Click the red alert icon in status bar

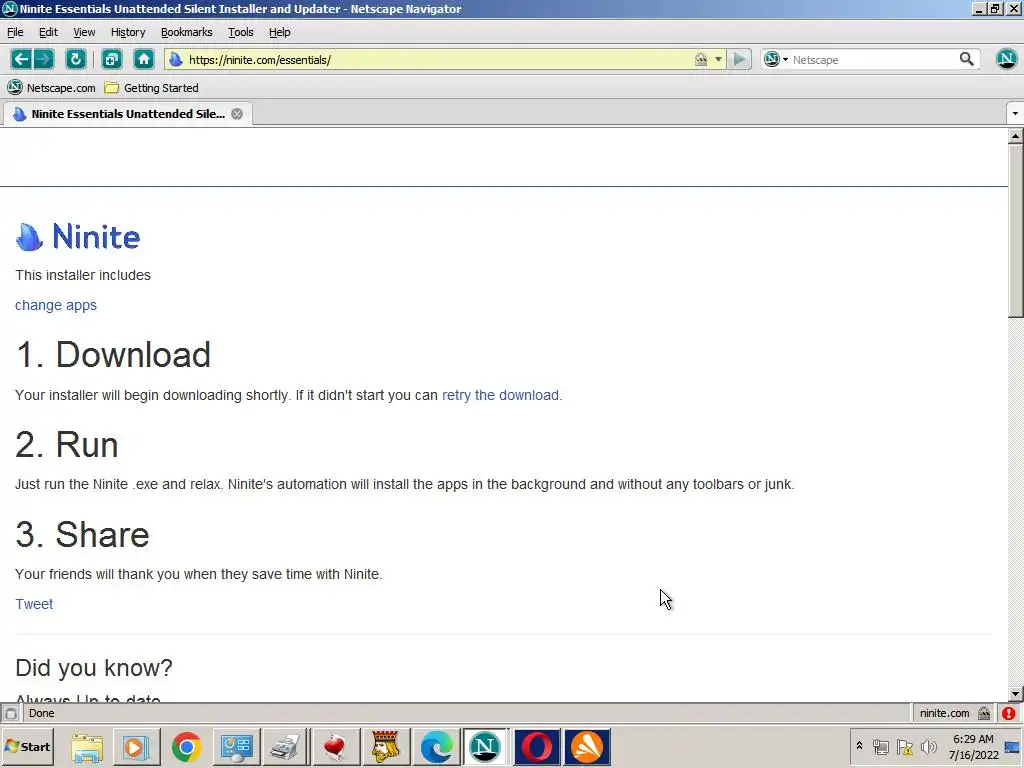(x=1009, y=713)
